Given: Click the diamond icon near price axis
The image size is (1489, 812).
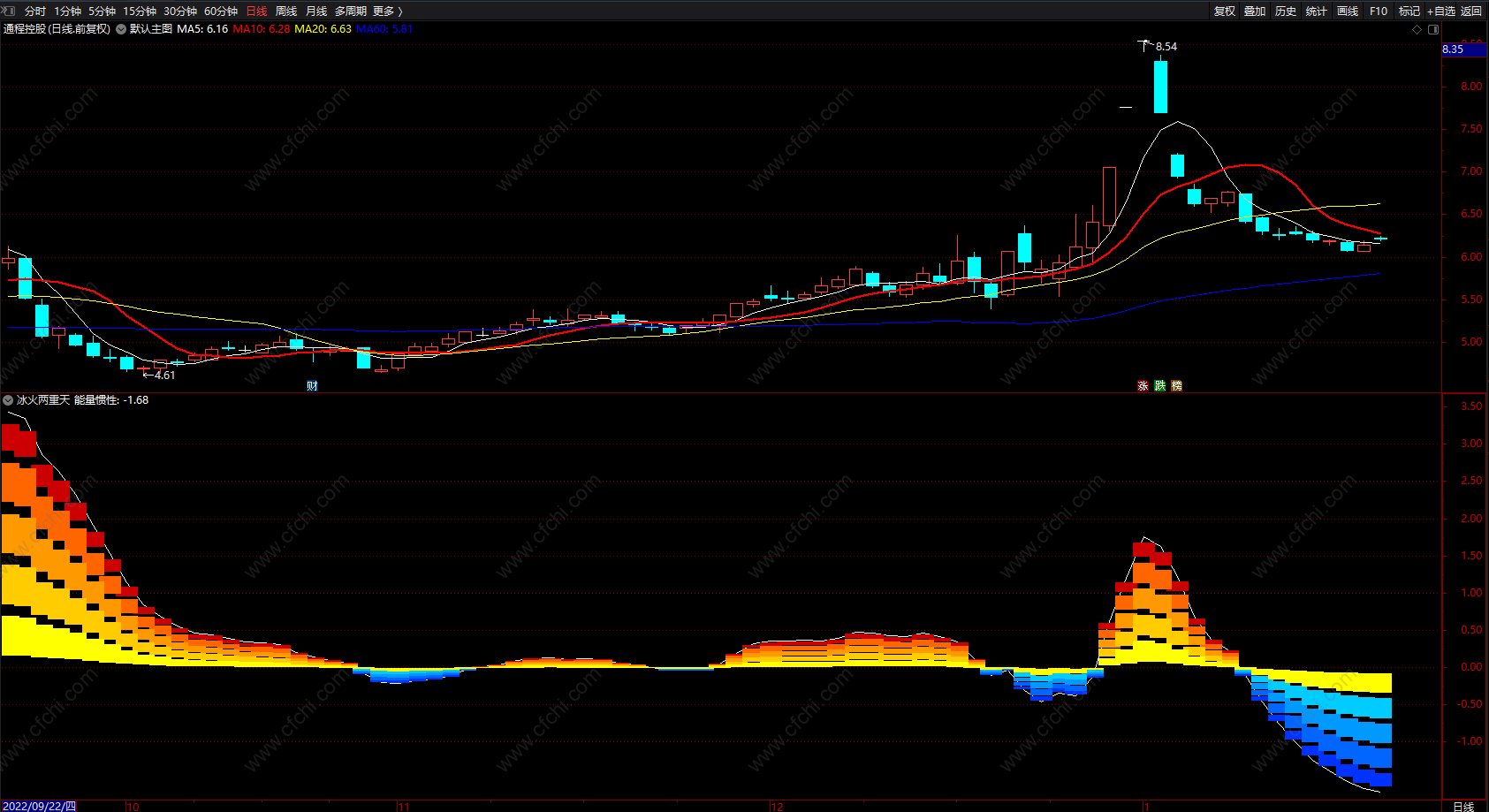Looking at the screenshot, I should tap(1417, 29).
